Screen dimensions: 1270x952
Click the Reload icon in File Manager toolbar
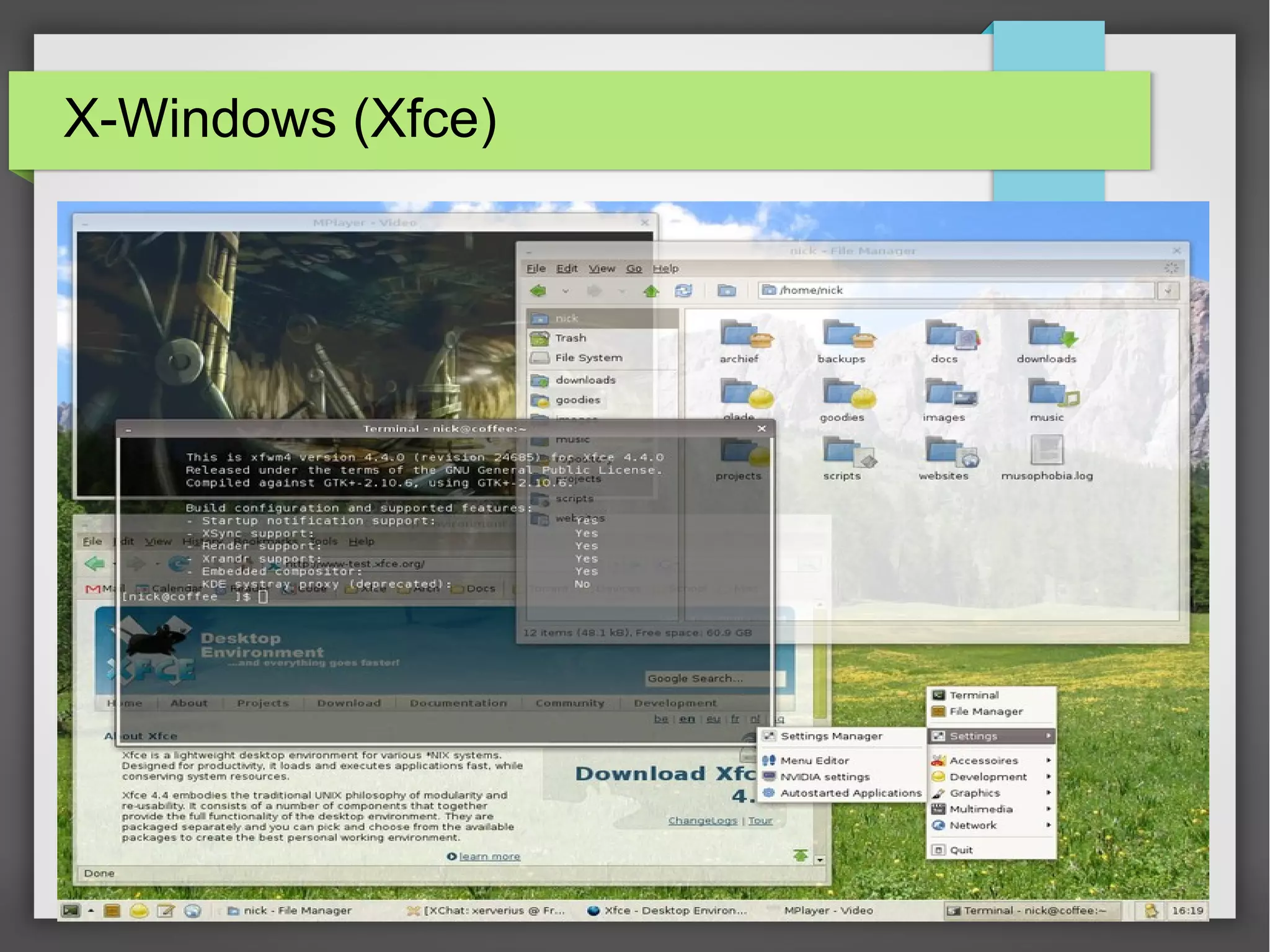[683, 290]
